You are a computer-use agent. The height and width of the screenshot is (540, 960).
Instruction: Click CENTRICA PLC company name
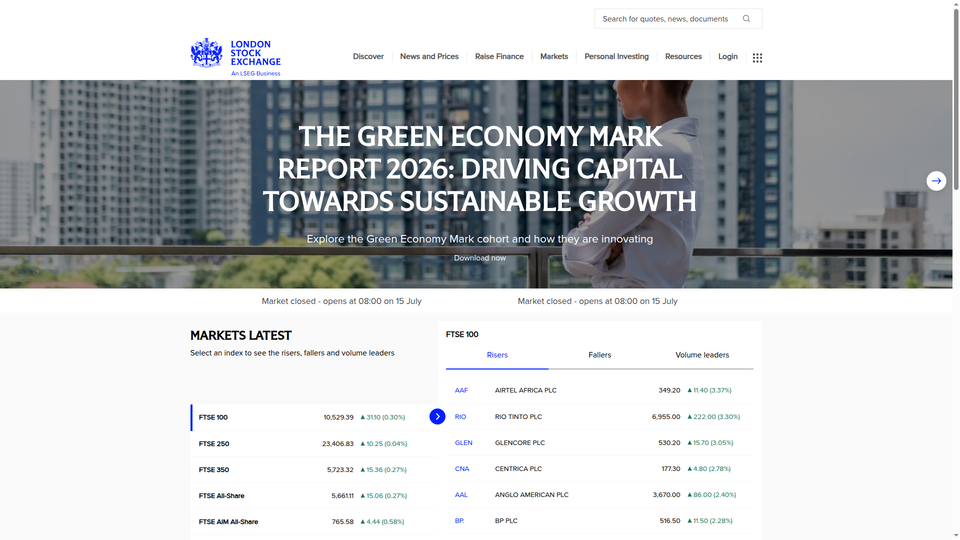(518, 468)
